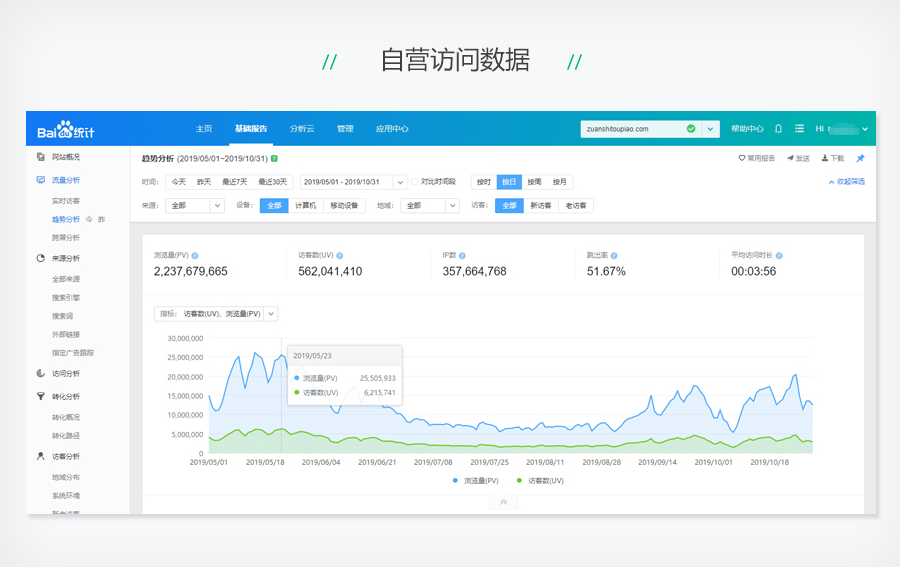Open the Hi user account dropdown

(841, 129)
